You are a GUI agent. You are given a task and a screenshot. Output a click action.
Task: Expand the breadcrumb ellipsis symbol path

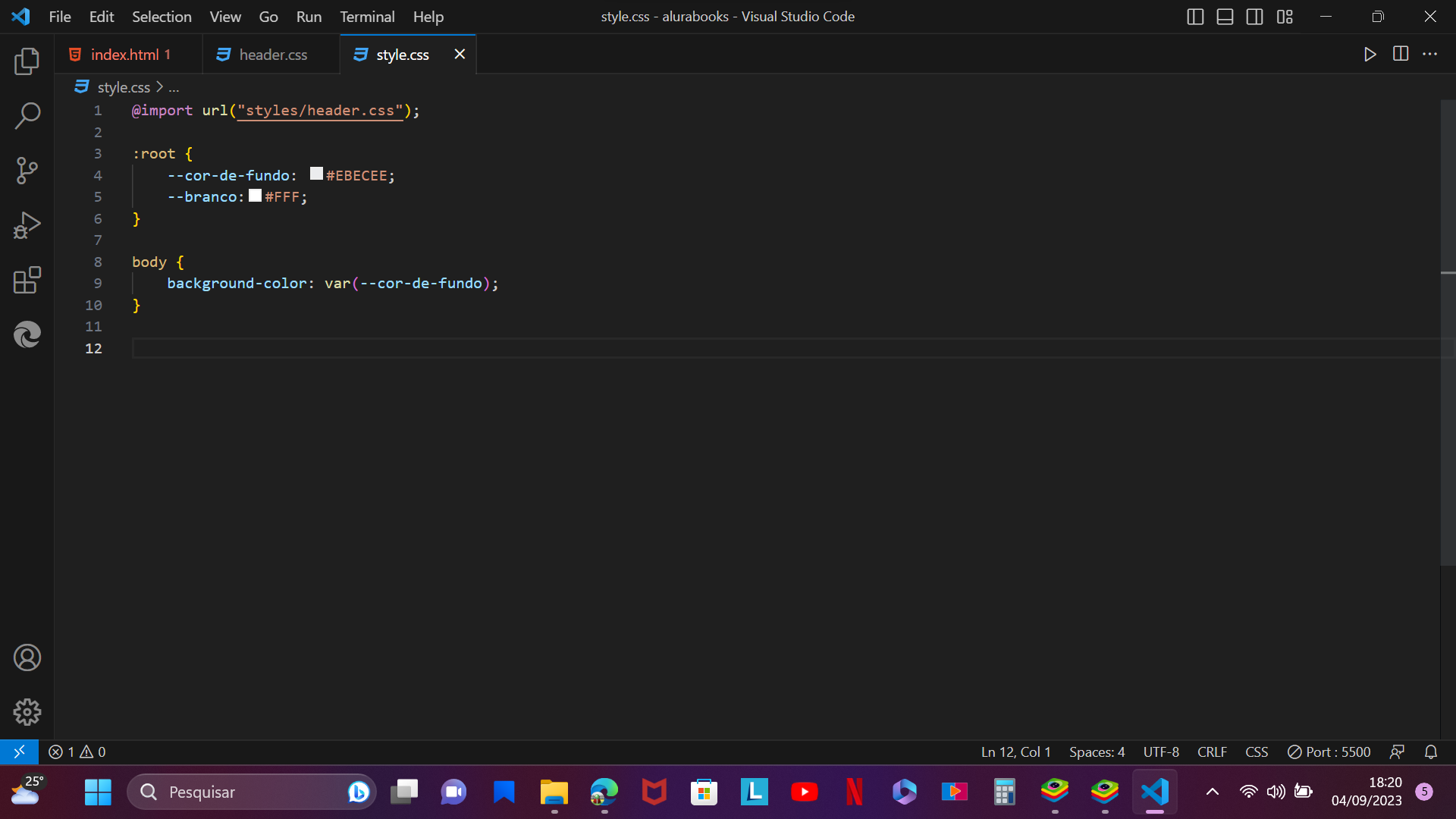click(174, 87)
